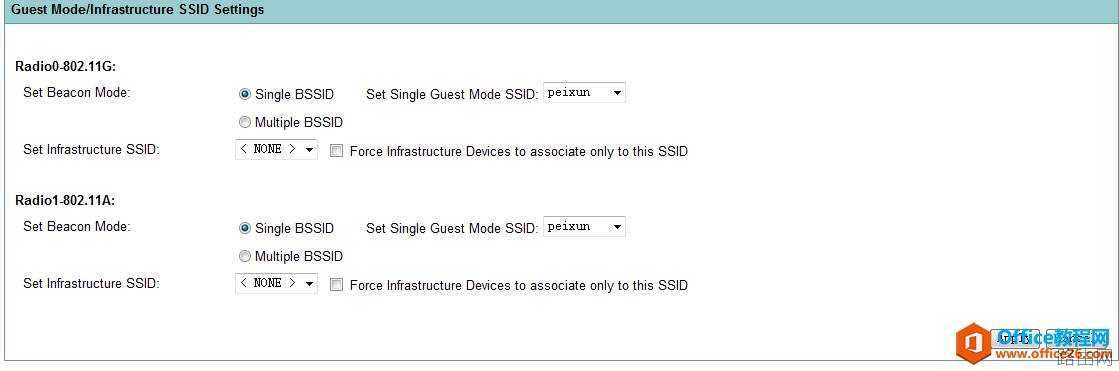The width and height of the screenshot is (1119, 371).
Task: Select Single BSSID for Radio1-802.11A
Action: coord(245,228)
